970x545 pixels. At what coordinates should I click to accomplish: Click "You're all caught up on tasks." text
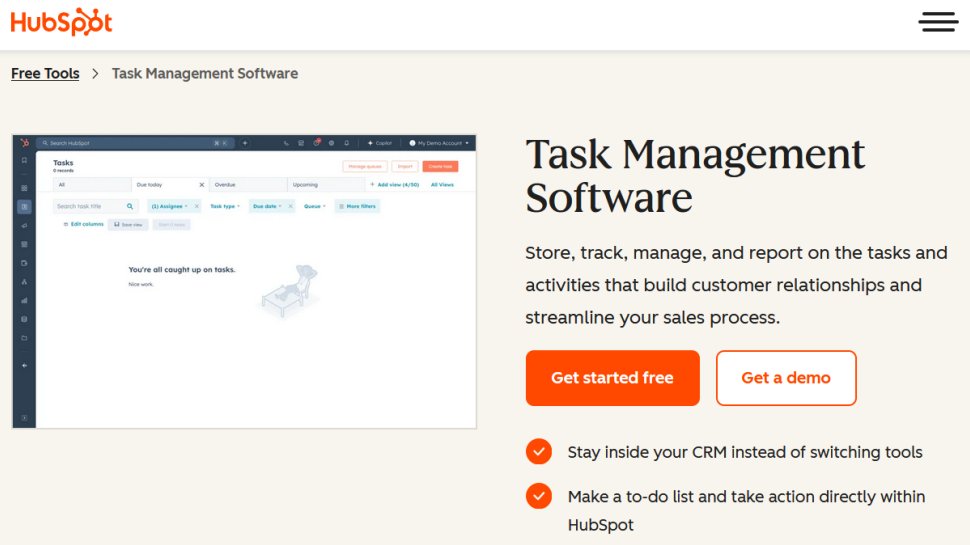182,270
